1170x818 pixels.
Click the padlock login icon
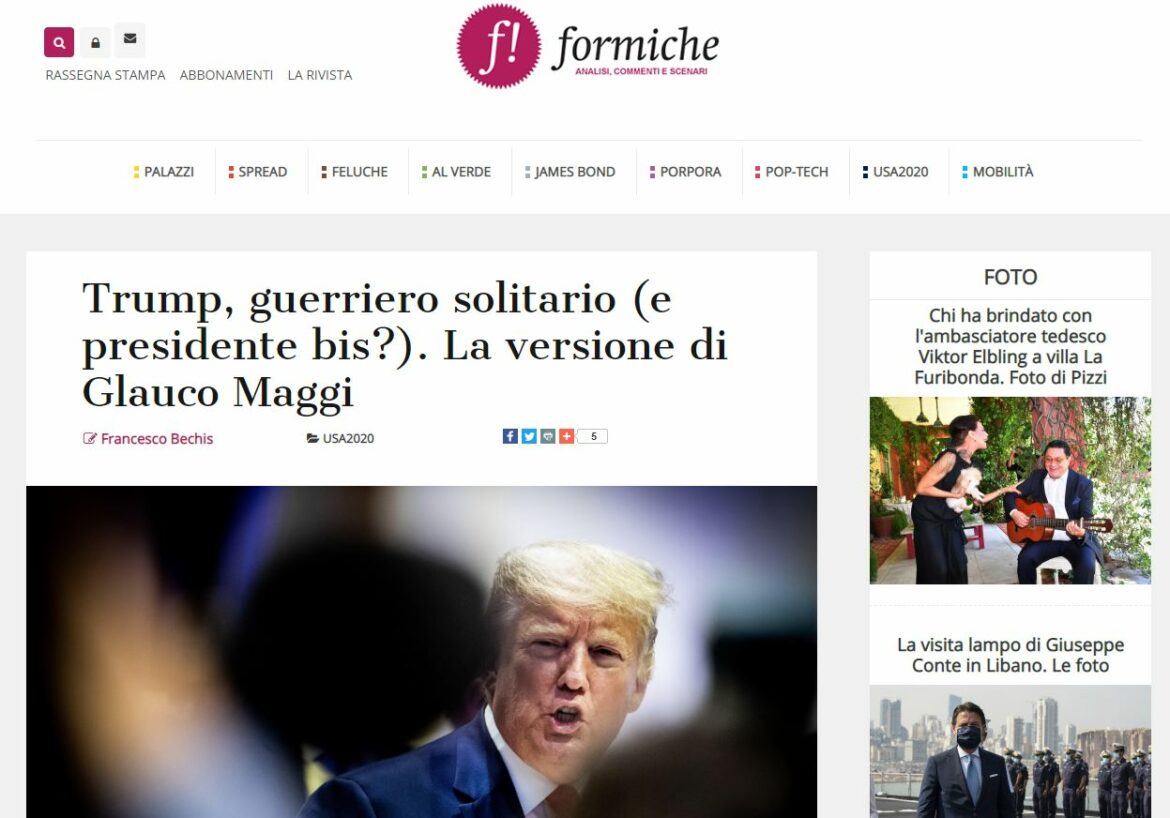point(96,43)
